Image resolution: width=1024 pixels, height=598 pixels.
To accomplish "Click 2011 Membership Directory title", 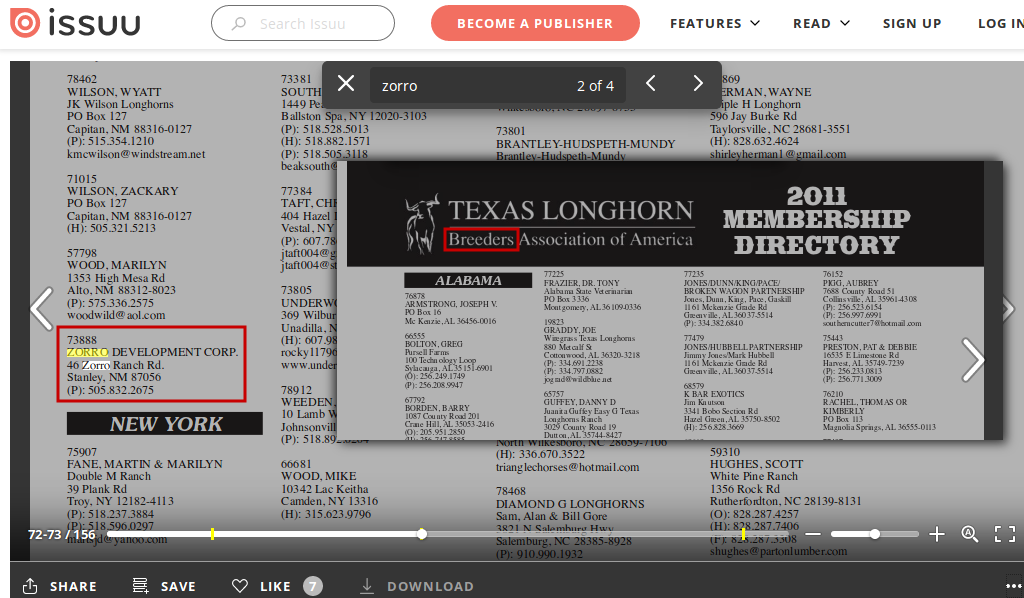I will point(816,220).
